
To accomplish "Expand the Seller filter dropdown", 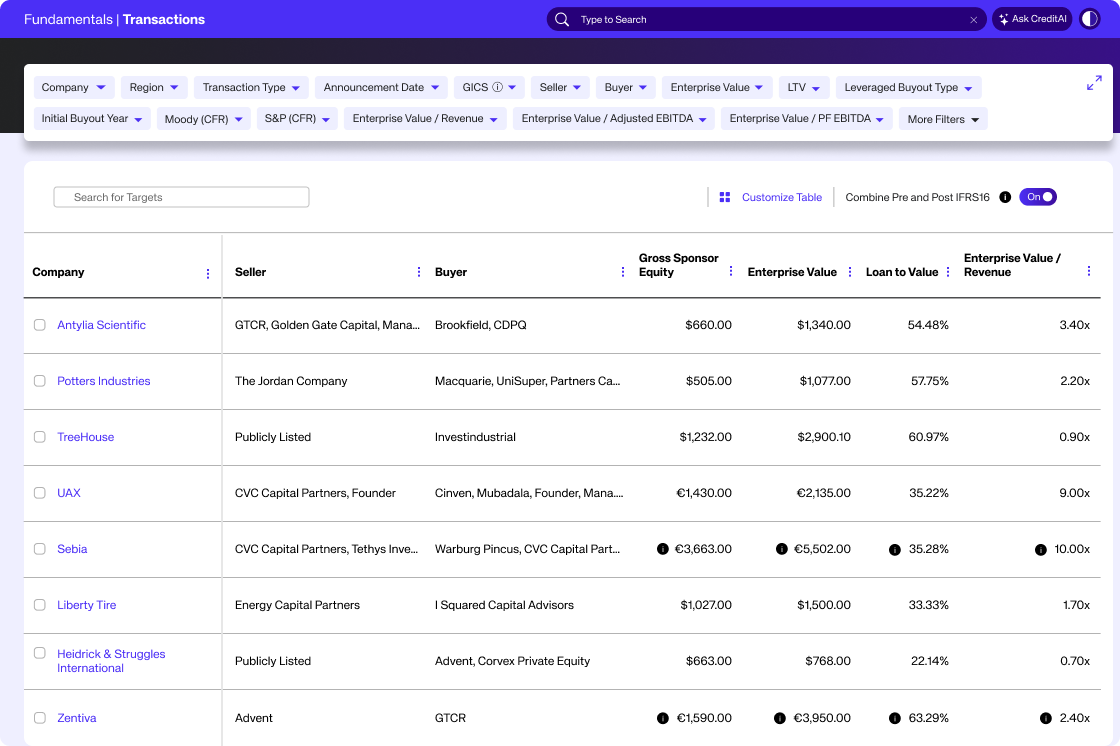I will pos(560,87).
